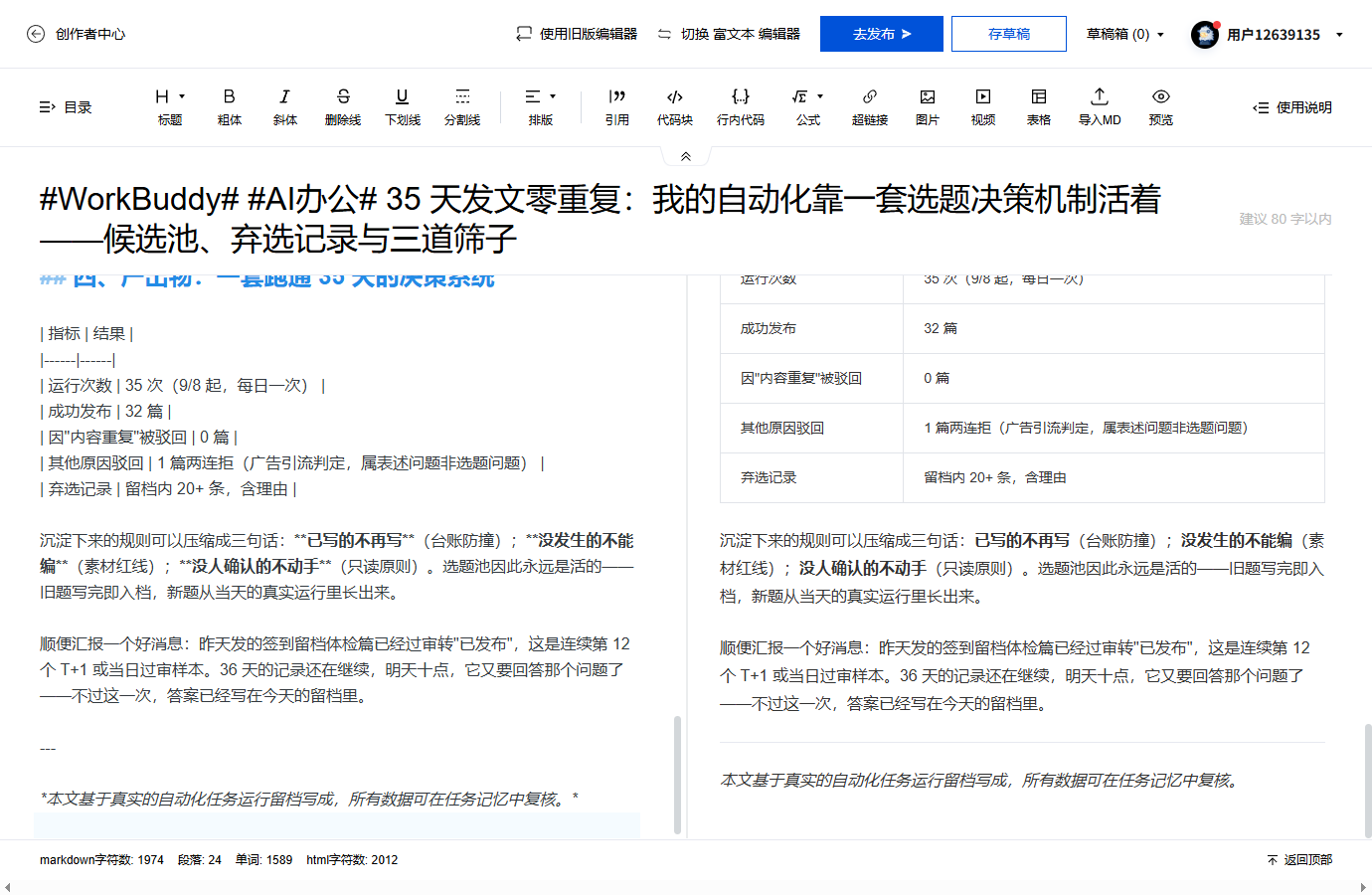Go back to 创作者中心 via arrow icon

coord(36,34)
